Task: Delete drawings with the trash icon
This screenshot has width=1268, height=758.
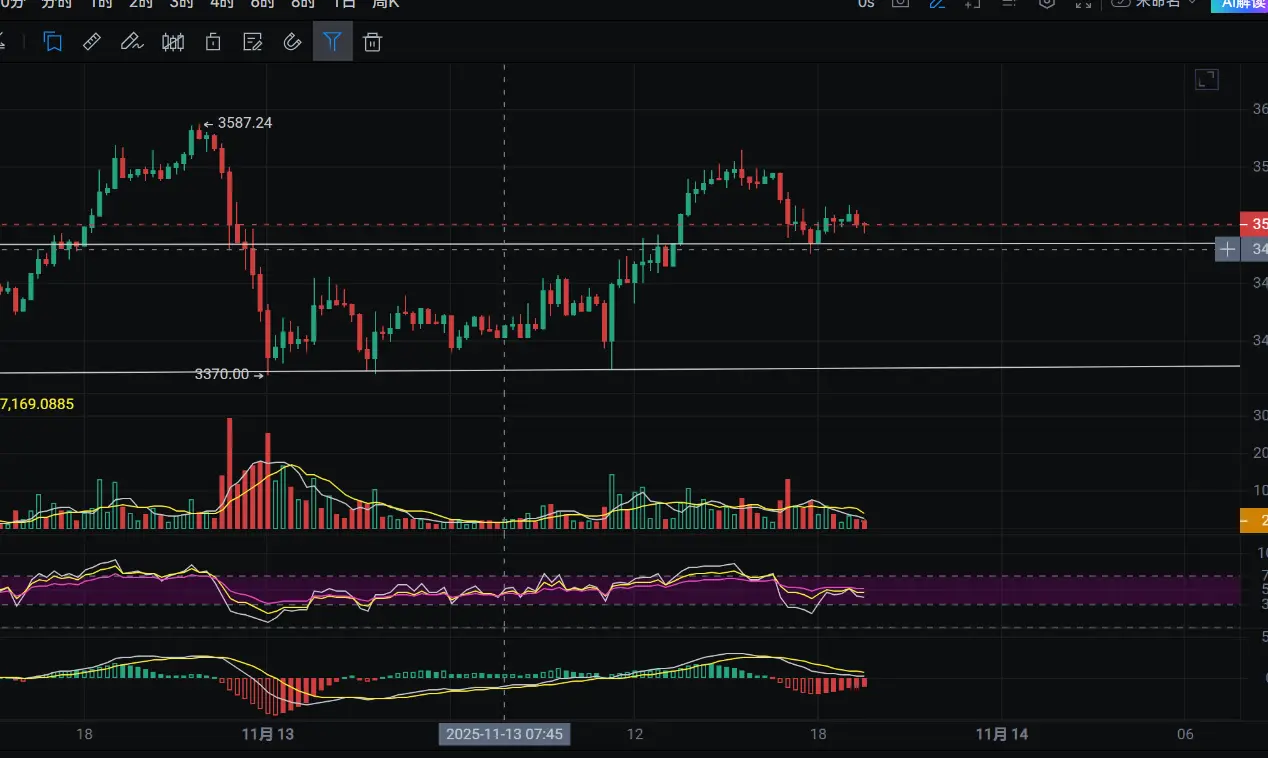Action: (373, 42)
